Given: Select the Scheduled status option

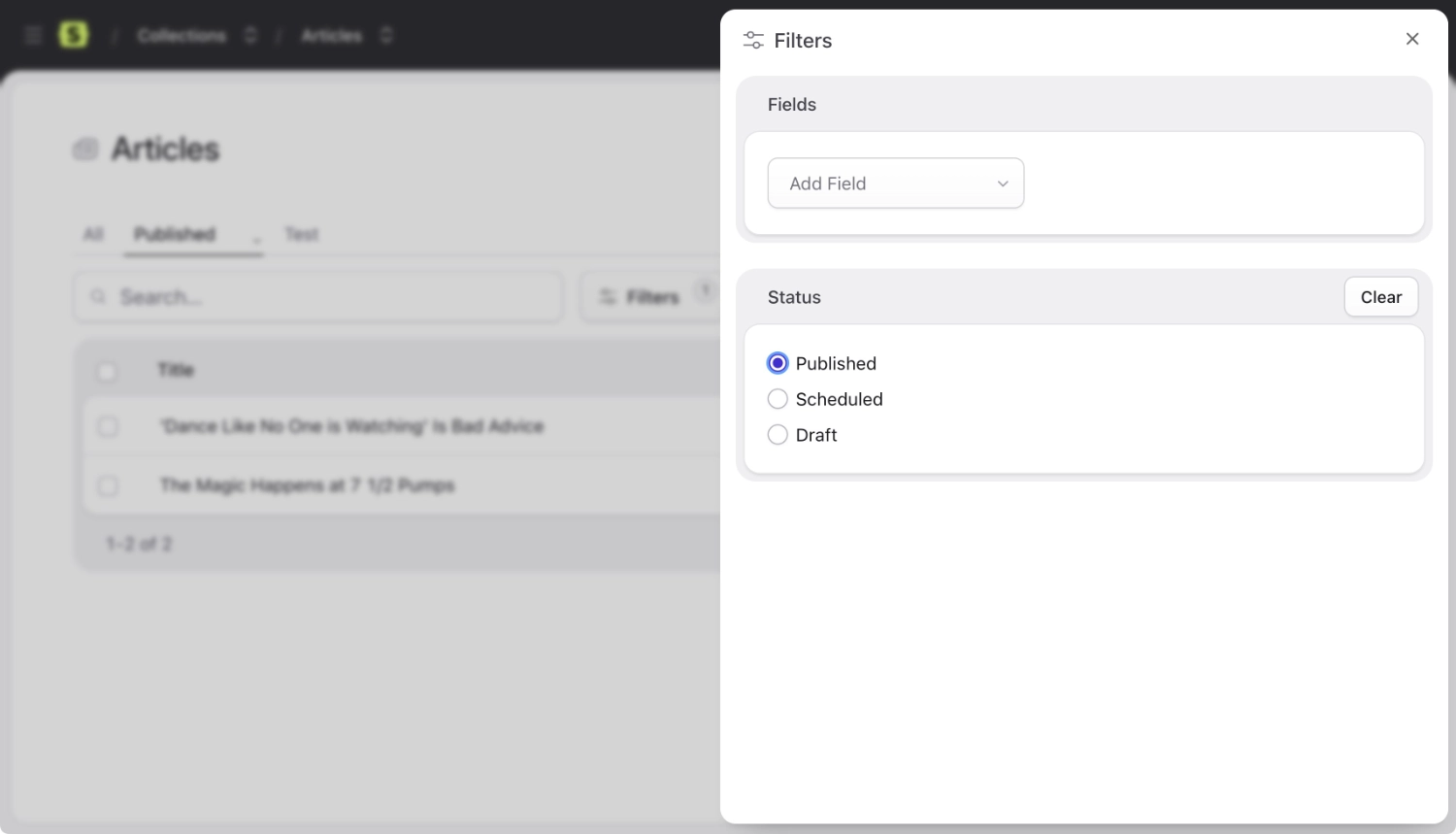Looking at the screenshot, I should click(778, 398).
